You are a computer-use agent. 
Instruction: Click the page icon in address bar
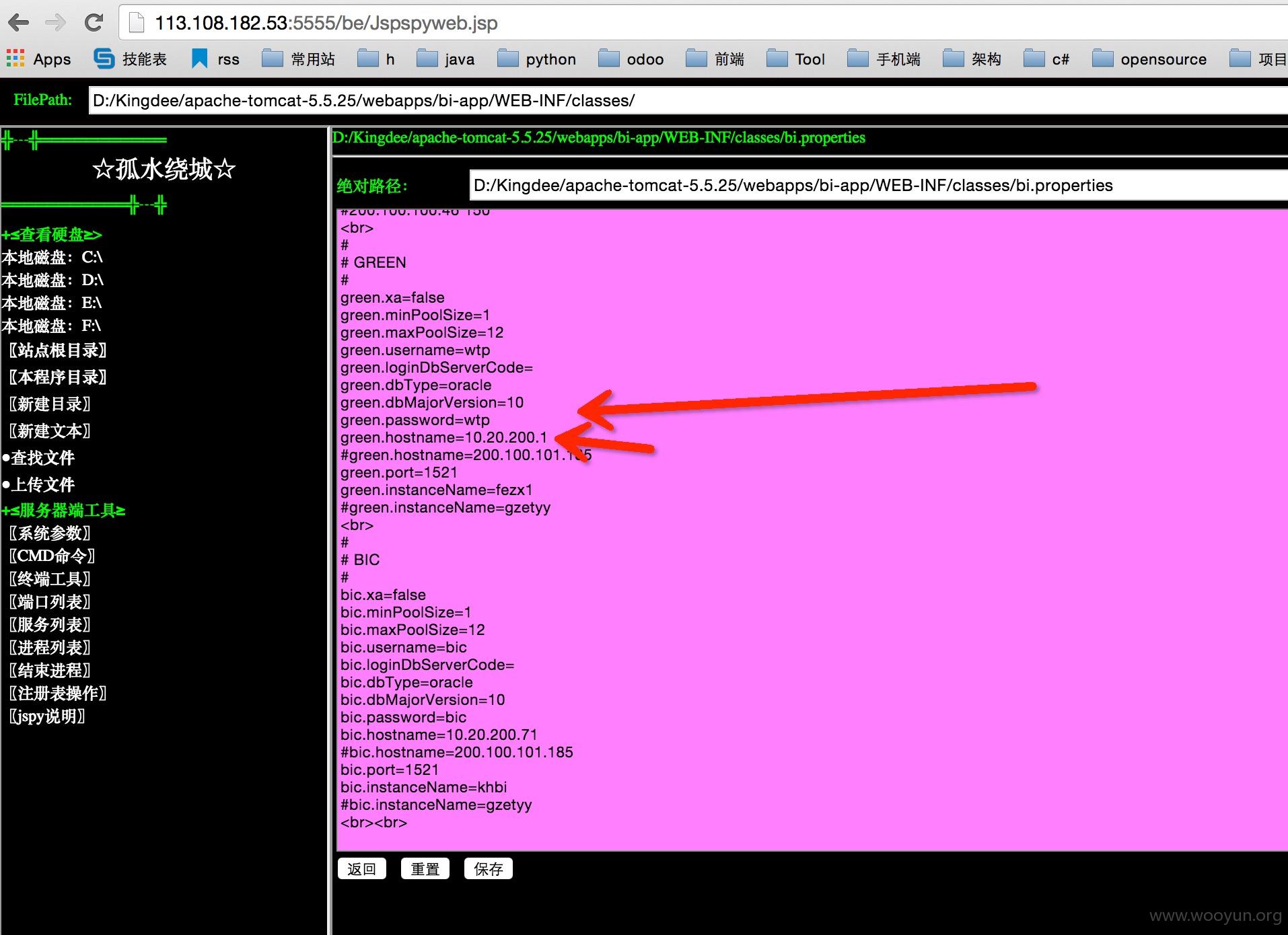137,23
